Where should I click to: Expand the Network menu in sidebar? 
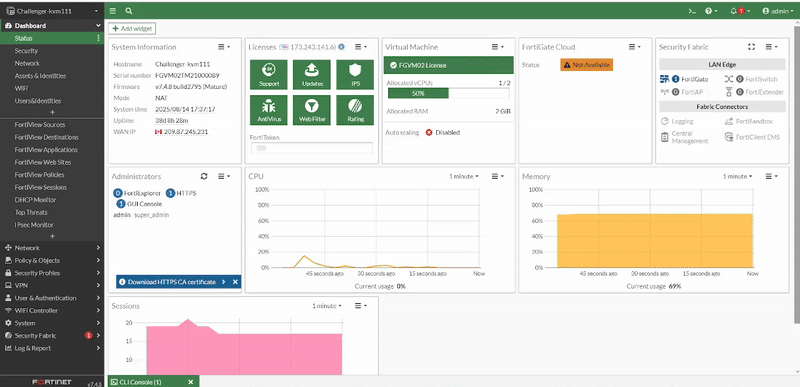click(52, 248)
